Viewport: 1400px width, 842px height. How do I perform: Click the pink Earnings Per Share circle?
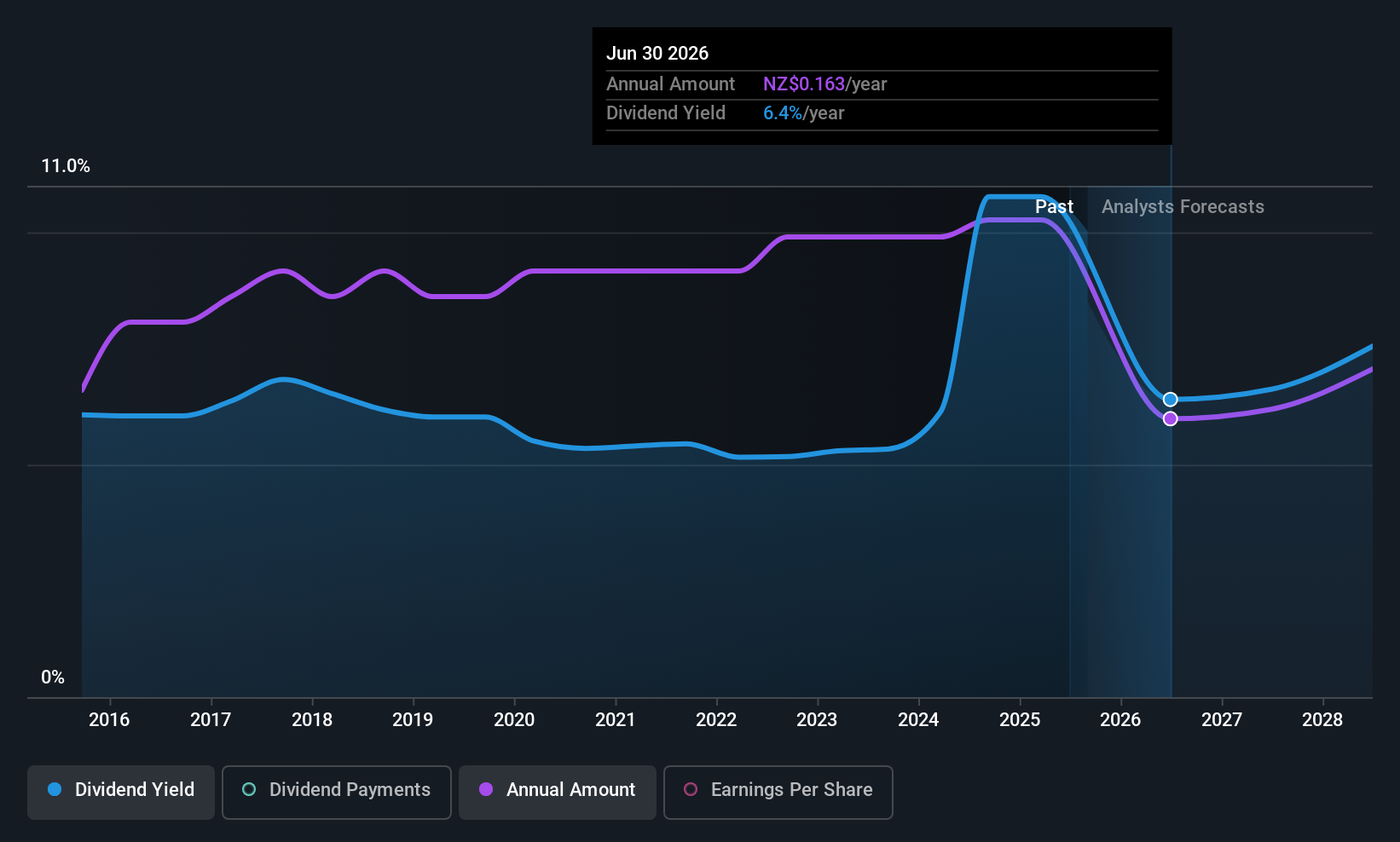[x=691, y=789]
